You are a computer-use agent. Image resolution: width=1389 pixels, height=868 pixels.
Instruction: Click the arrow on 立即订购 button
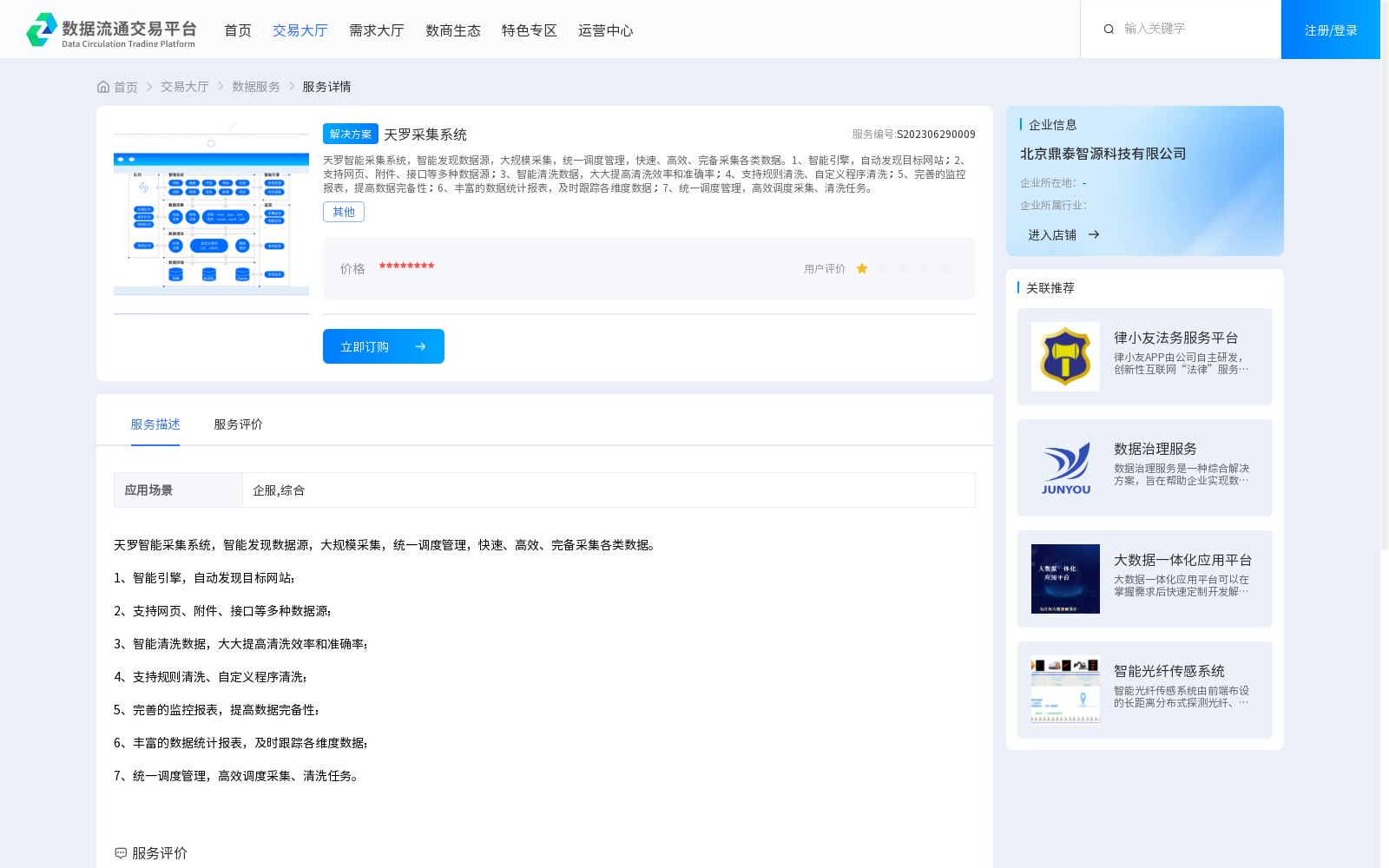tap(420, 346)
